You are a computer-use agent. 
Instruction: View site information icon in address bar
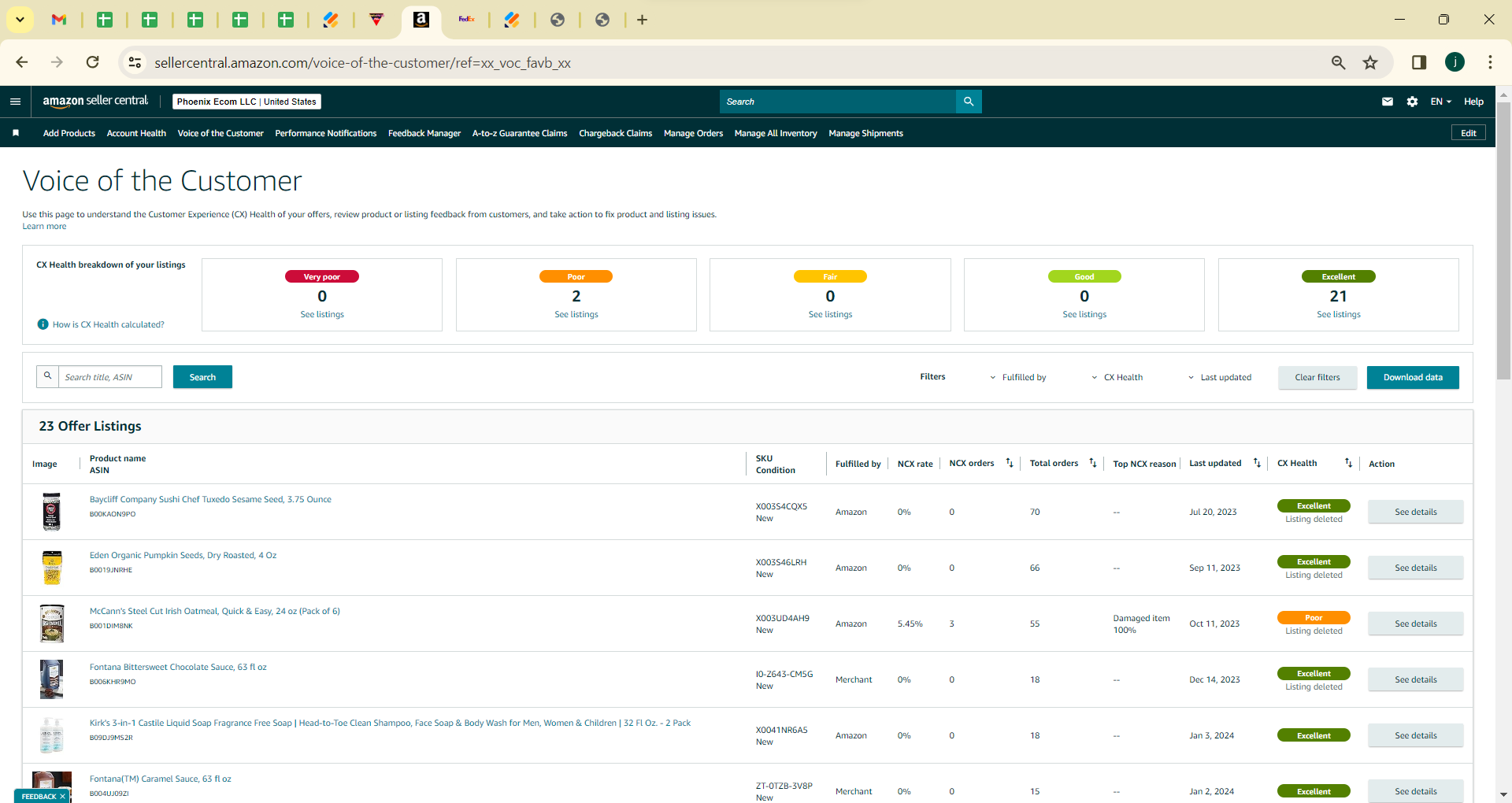[x=135, y=62]
